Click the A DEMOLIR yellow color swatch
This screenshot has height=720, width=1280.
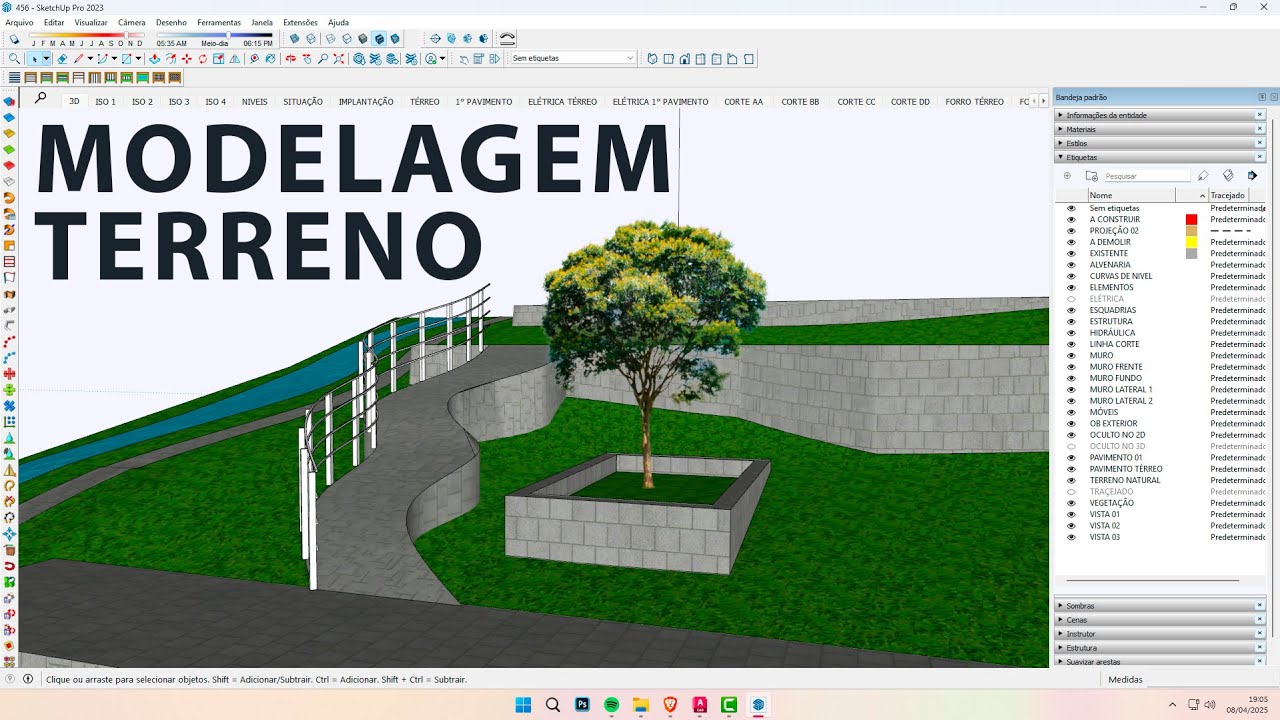point(1191,242)
